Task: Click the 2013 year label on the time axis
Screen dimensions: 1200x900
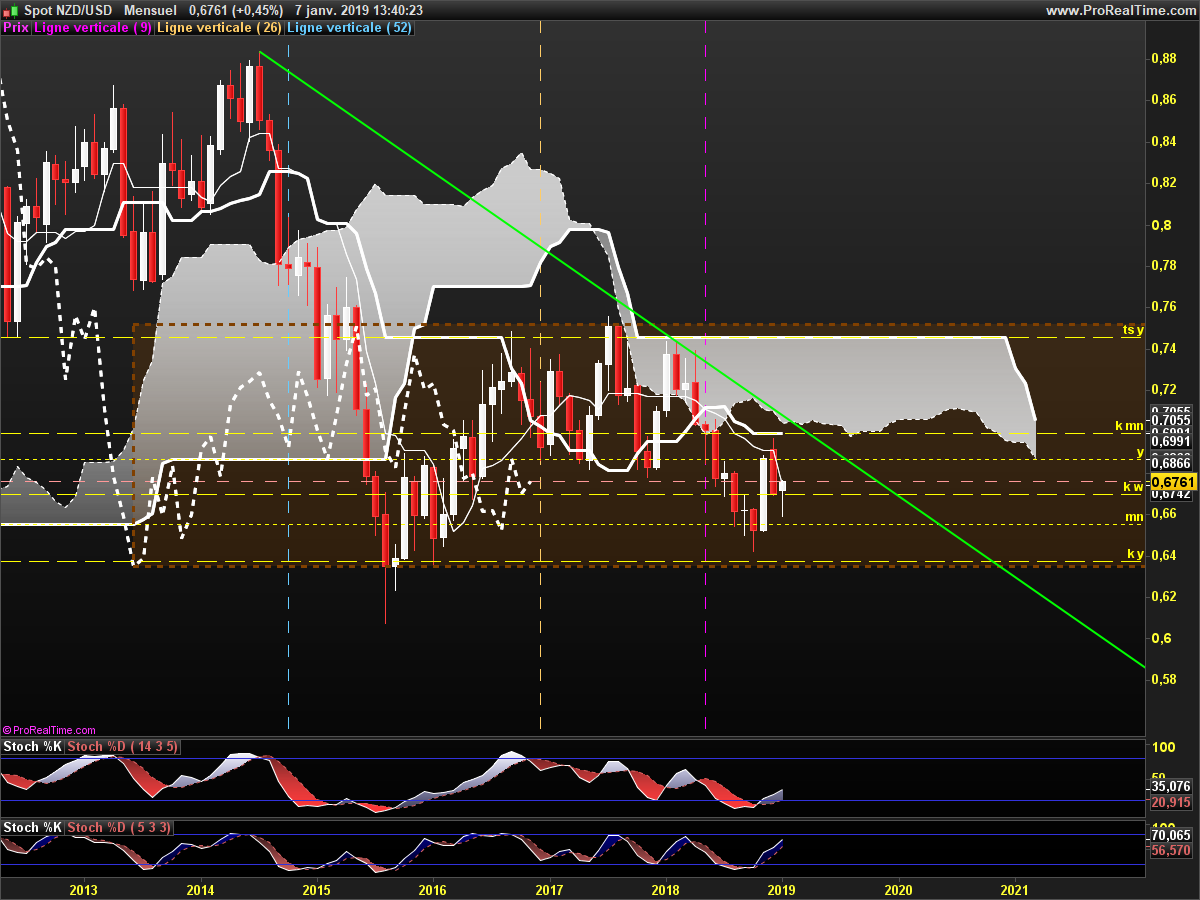Action: pyautogui.click(x=84, y=889)
